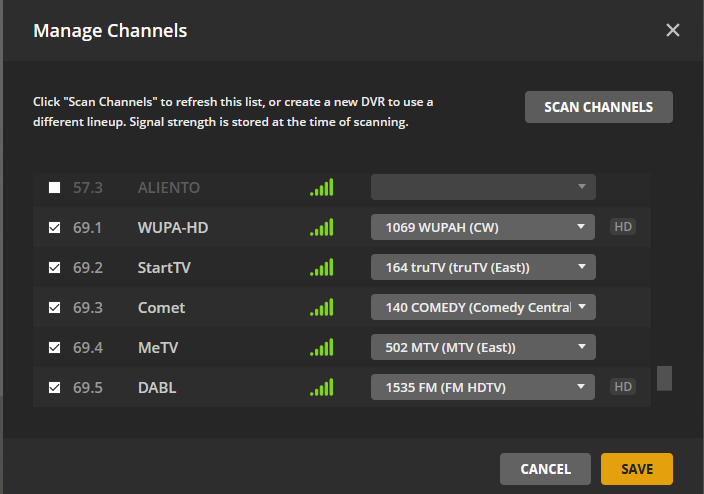This screenshot has width=704, height=494.
Task: Click the HD badge on DABL row
Action: [x=623, y=387]
